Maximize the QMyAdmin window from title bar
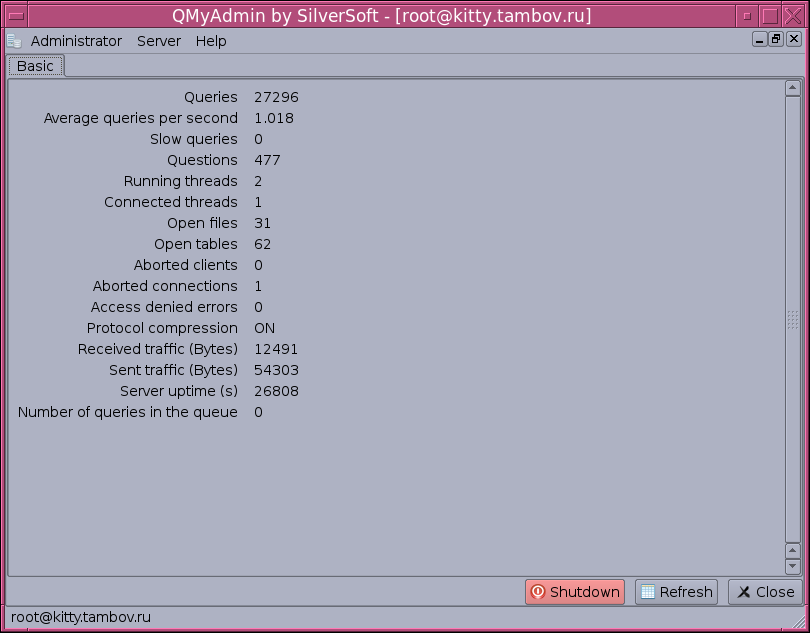 coord(769,16)
